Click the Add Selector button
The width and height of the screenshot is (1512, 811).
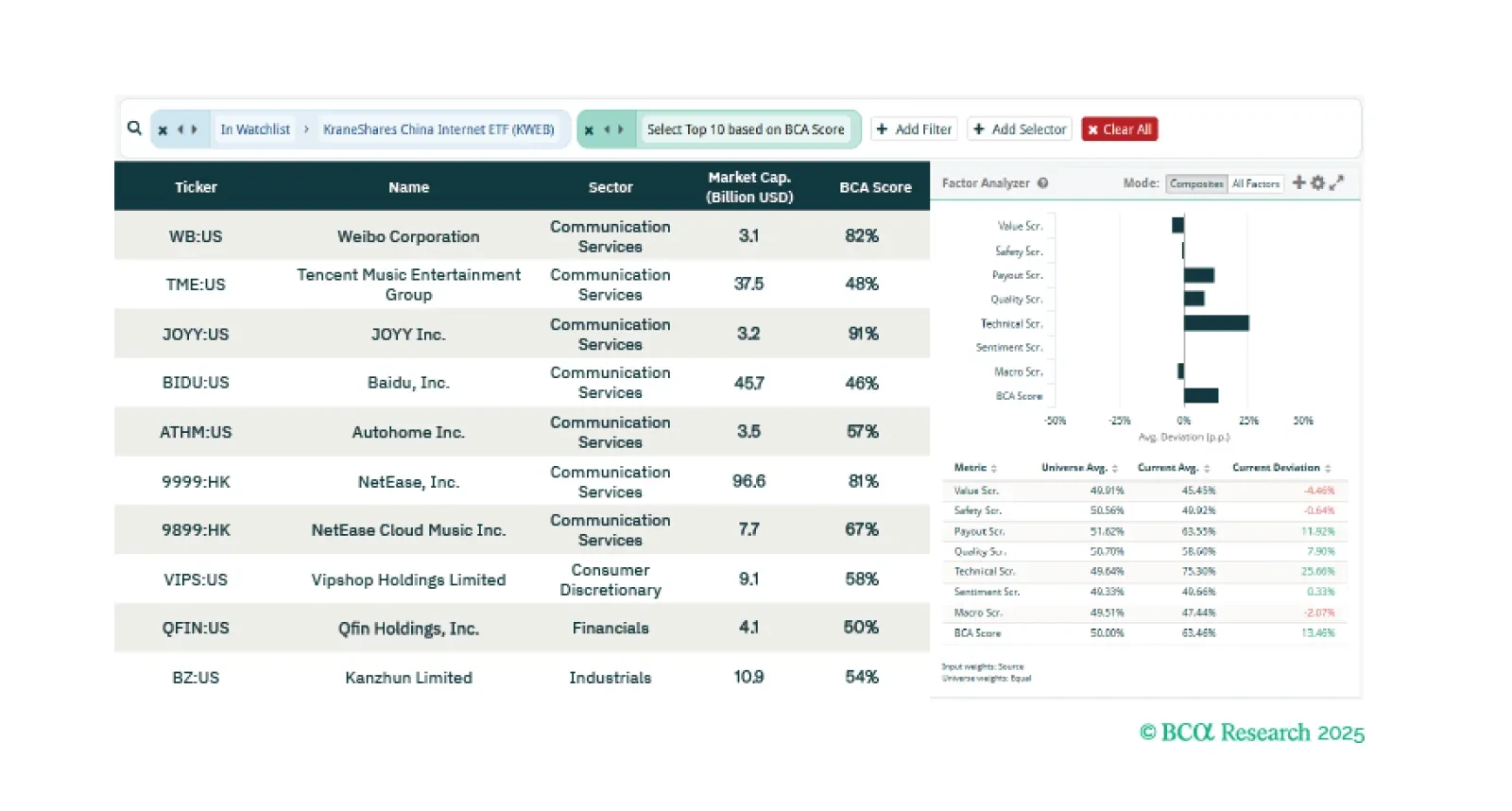point(1020,129)
